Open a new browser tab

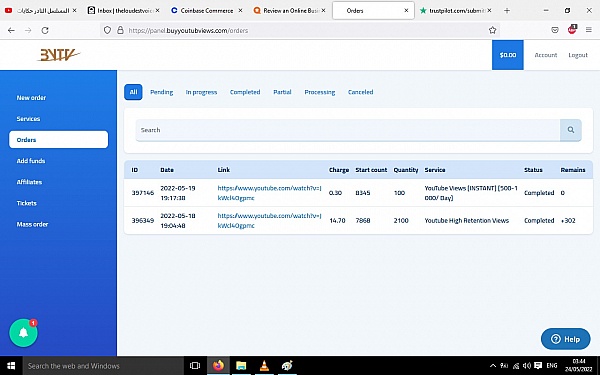(x=507, y=11)
